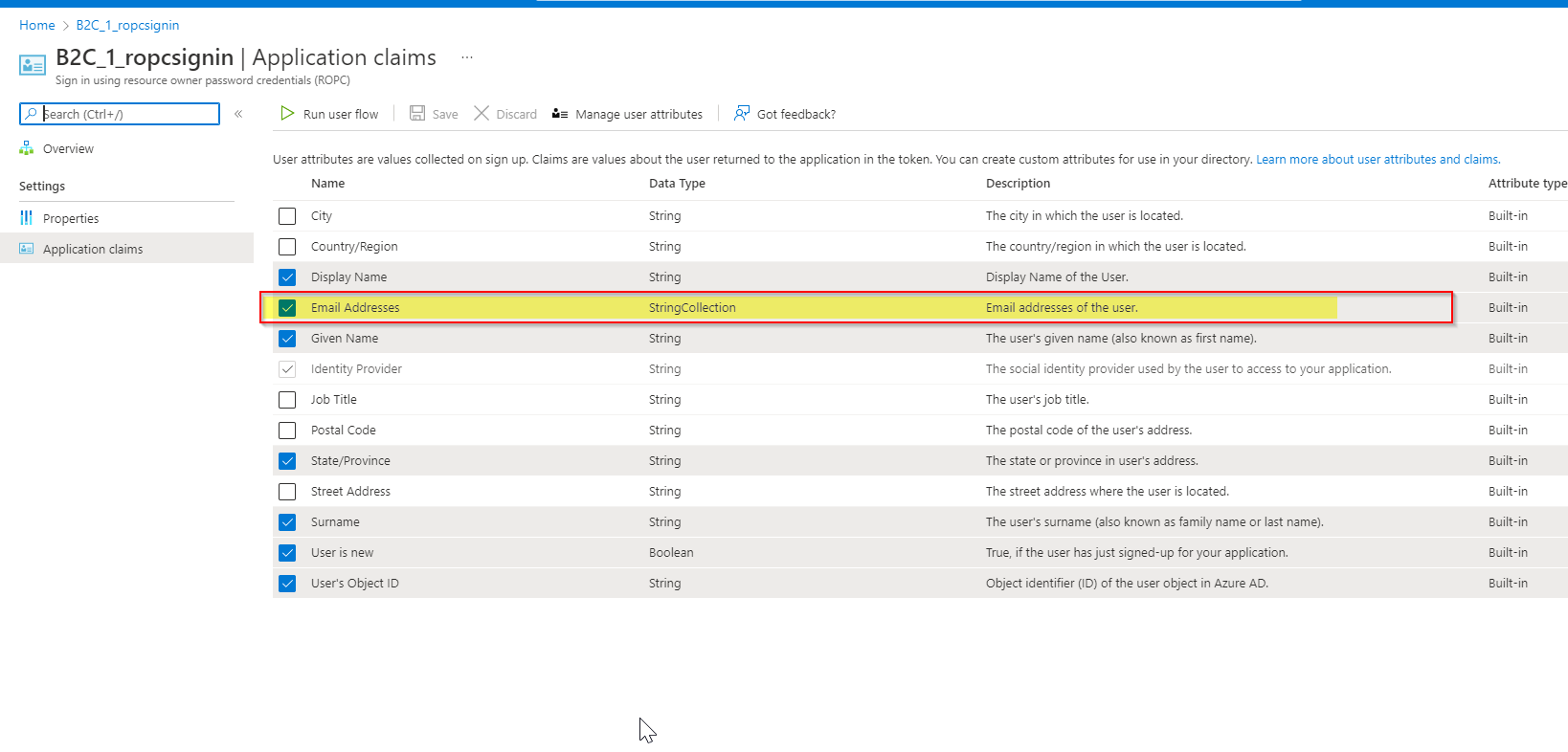Collapse the sidebar with double chevron
1568x752 pixels.
[x=238, y=114]
